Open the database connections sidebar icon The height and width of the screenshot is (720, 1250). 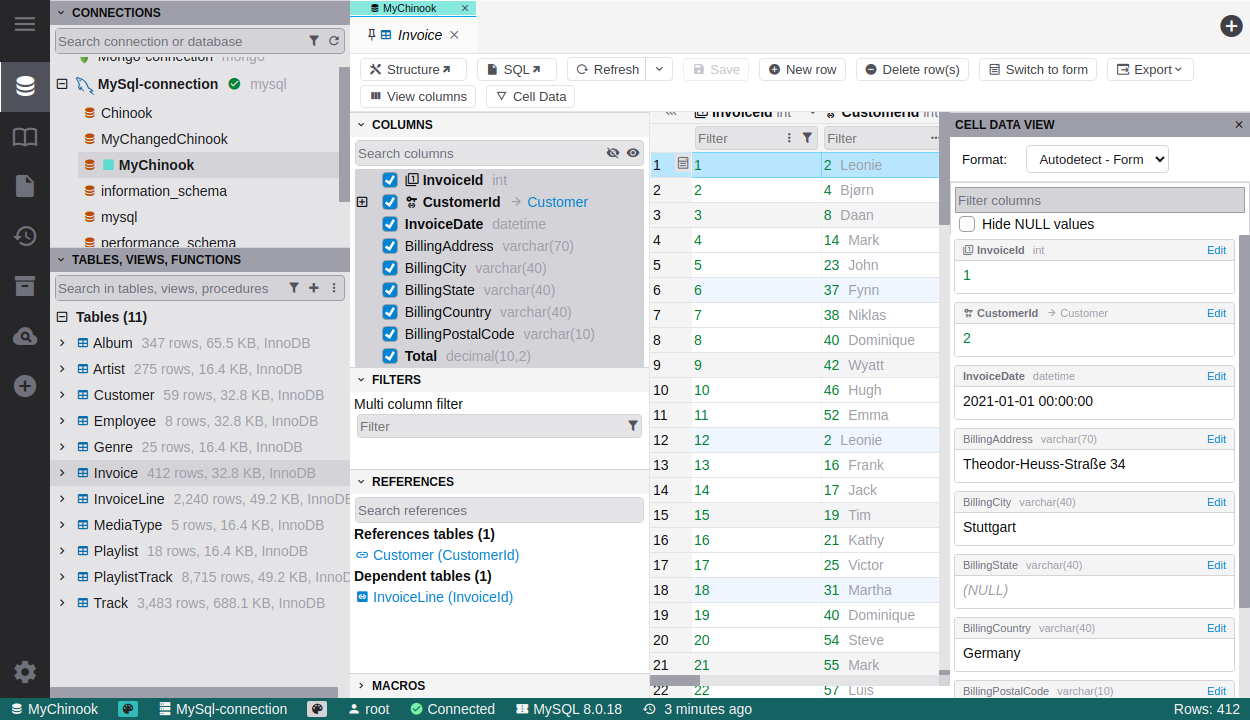click(x=25, y=86)
